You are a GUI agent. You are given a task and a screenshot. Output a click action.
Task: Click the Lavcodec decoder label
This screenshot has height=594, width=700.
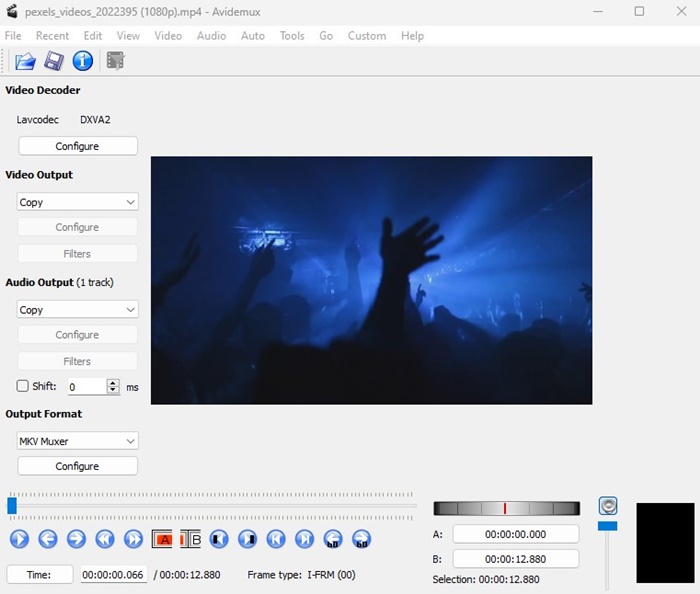point(38,120)
